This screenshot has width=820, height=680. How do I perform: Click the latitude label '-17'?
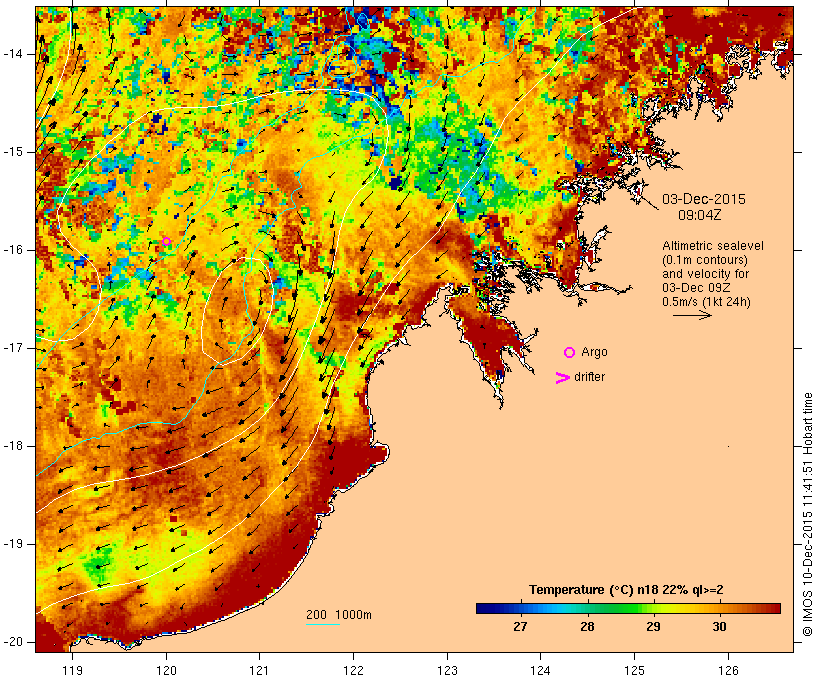point(13,348)
